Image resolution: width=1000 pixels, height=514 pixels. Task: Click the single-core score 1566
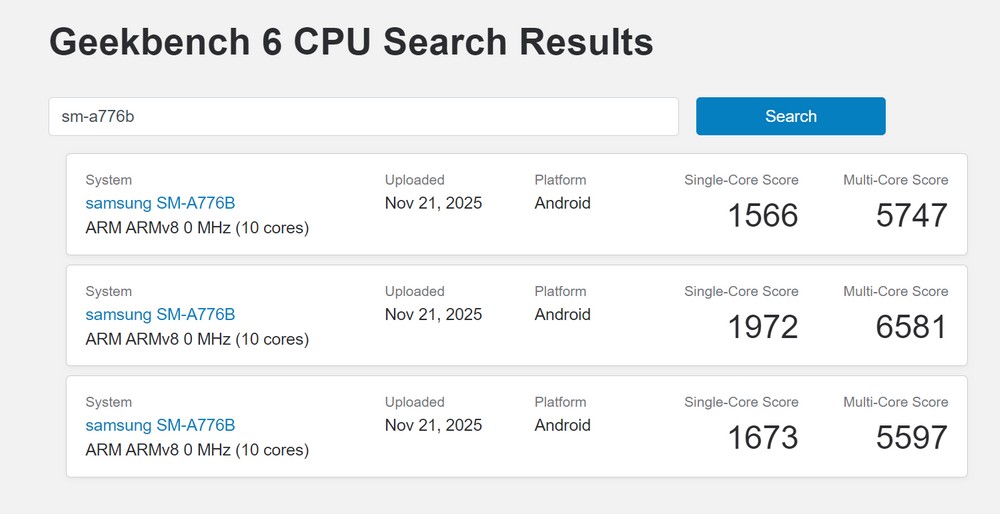tap(763, 215)
